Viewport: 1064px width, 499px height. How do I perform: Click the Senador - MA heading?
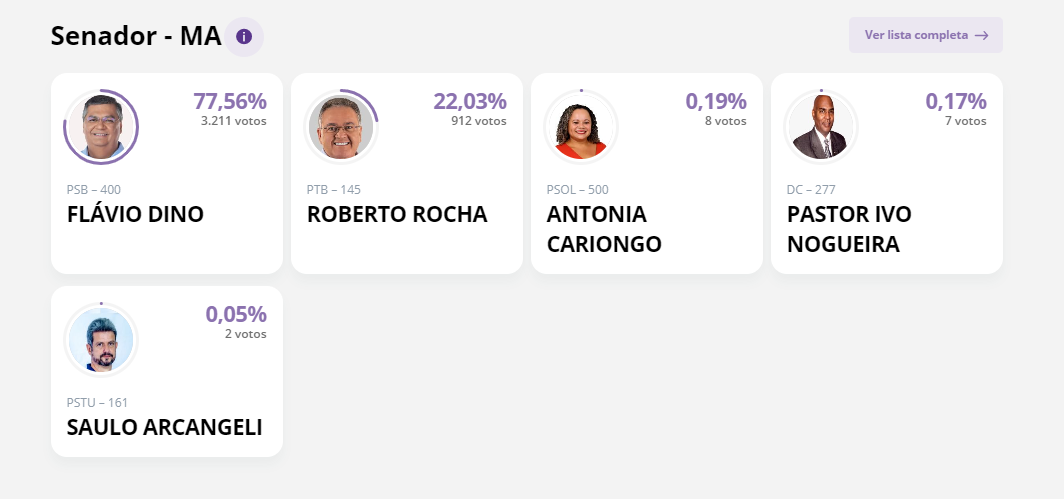136,37
